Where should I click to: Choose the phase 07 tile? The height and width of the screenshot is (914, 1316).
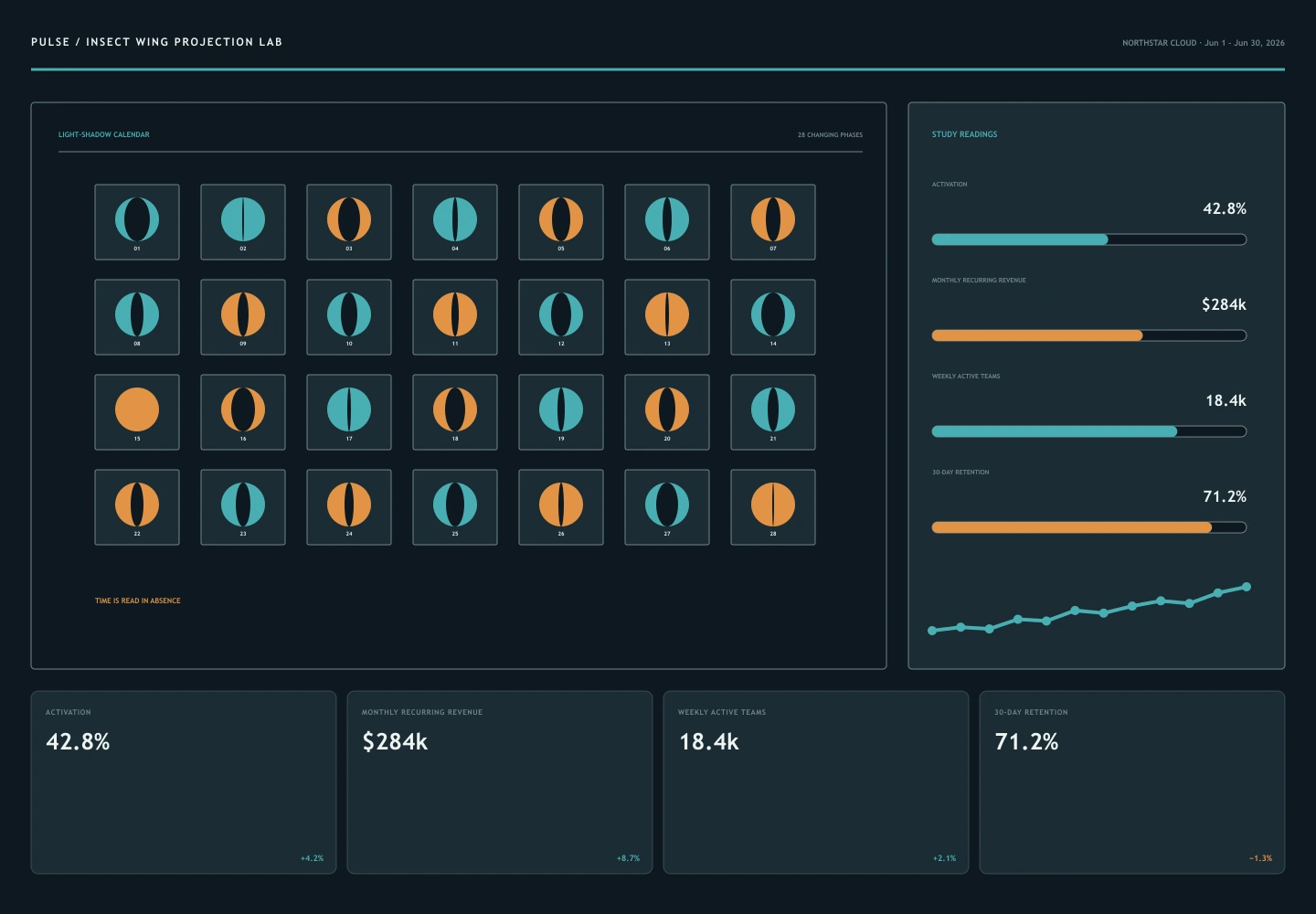773,222
